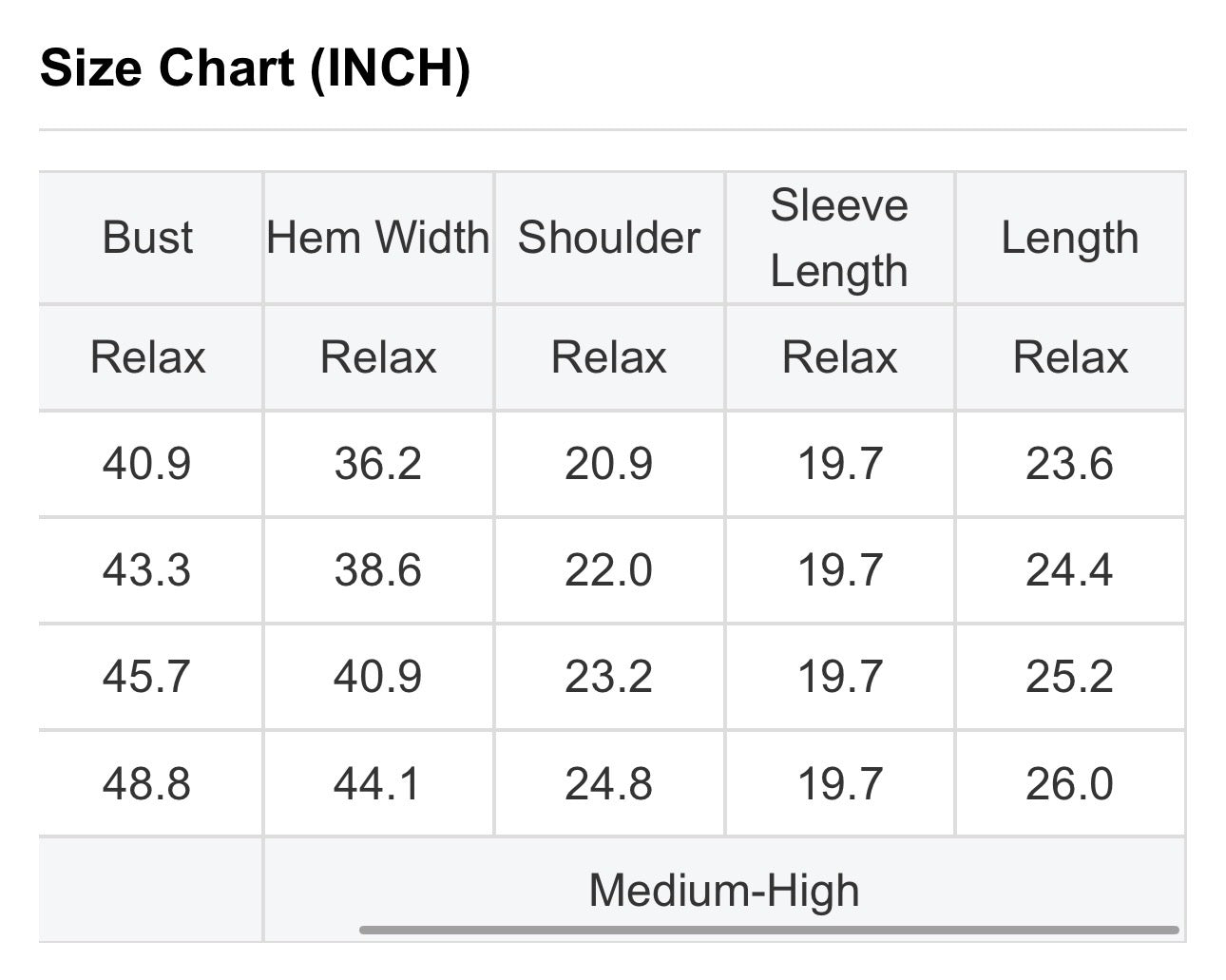The width and height of the screenshot is (1226, 980).
Task: Click the 38.6 hem width value
Action: pos(378,570)
